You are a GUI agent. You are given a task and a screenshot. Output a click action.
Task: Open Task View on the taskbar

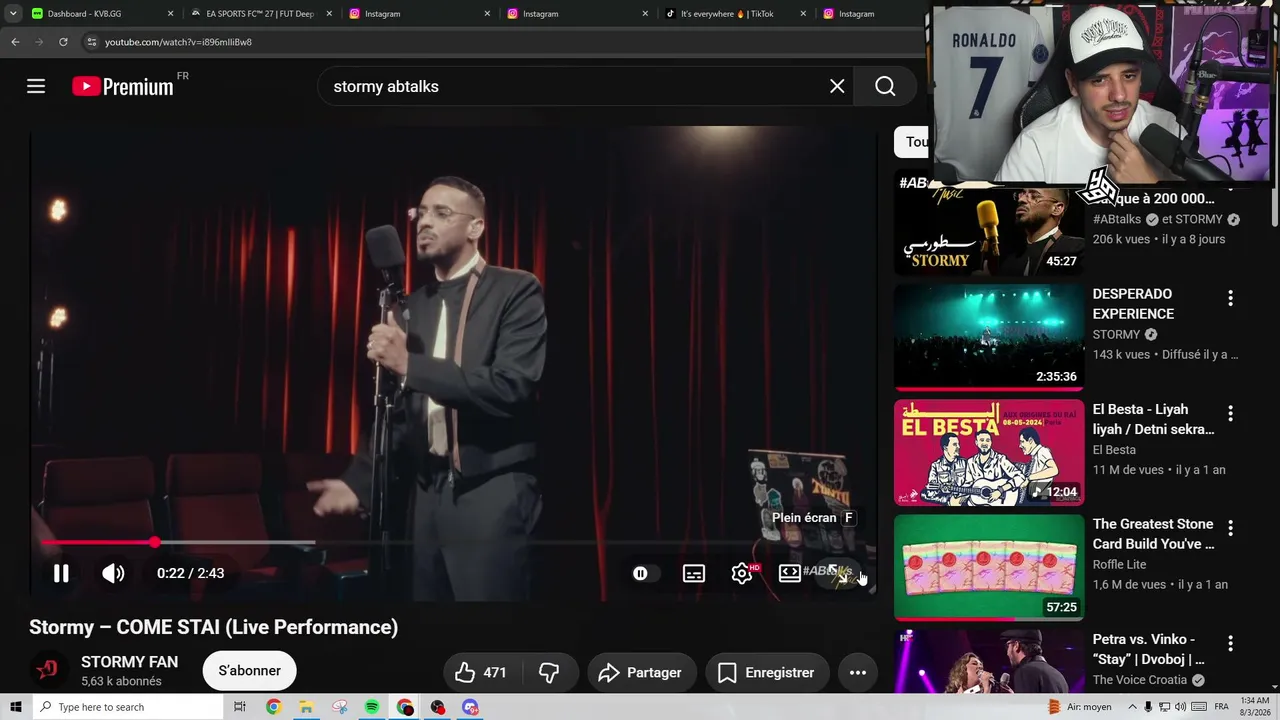(240, 707)
